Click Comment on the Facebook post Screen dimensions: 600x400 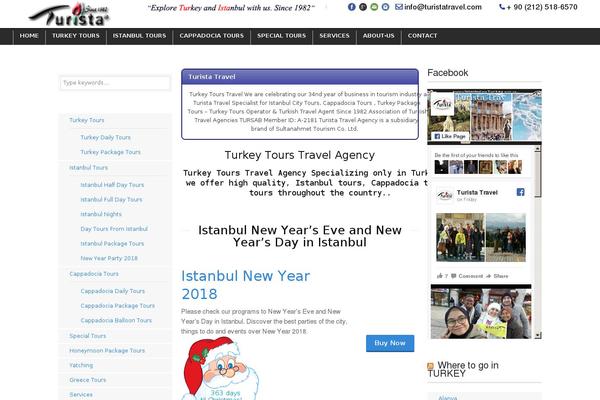(x=467, y=276)
